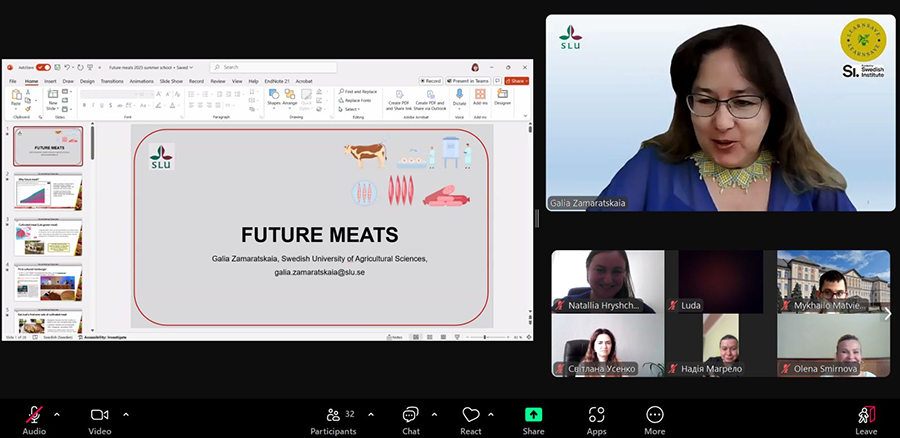
Task: Click the Paste icon in Clipboard group
Action: click(x=16, y=95)
